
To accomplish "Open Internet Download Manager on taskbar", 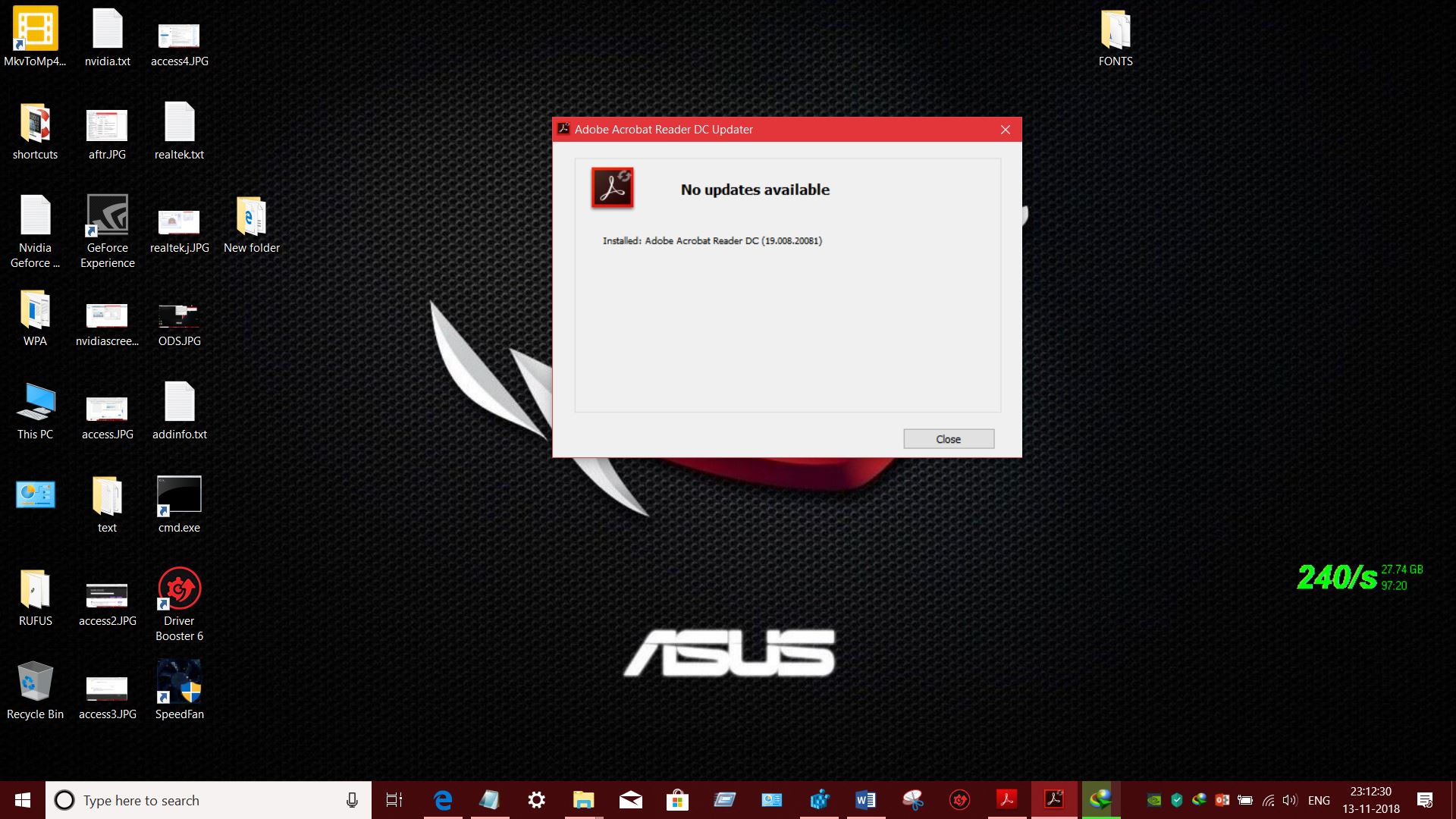I will click(1101, 800).
